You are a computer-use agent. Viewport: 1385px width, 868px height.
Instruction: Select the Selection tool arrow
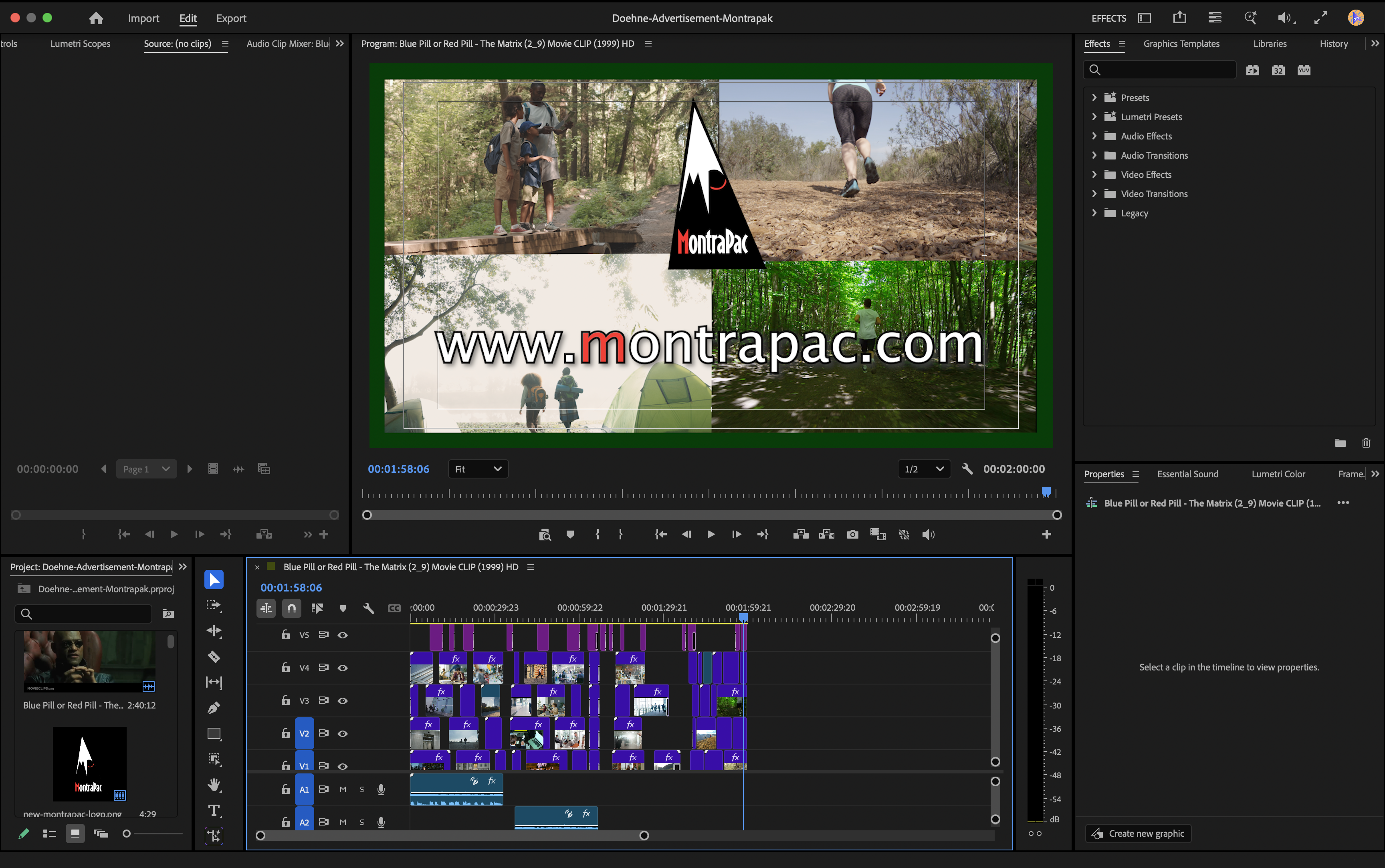tap(214, 579)
